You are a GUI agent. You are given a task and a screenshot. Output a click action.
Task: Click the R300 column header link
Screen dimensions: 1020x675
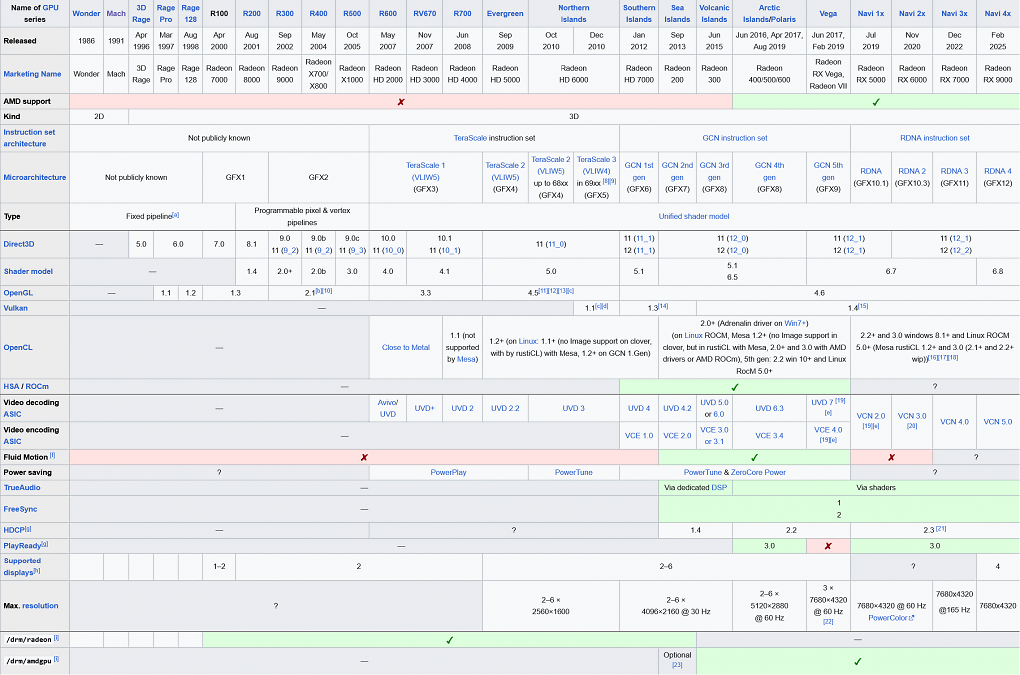click(284, 14)
